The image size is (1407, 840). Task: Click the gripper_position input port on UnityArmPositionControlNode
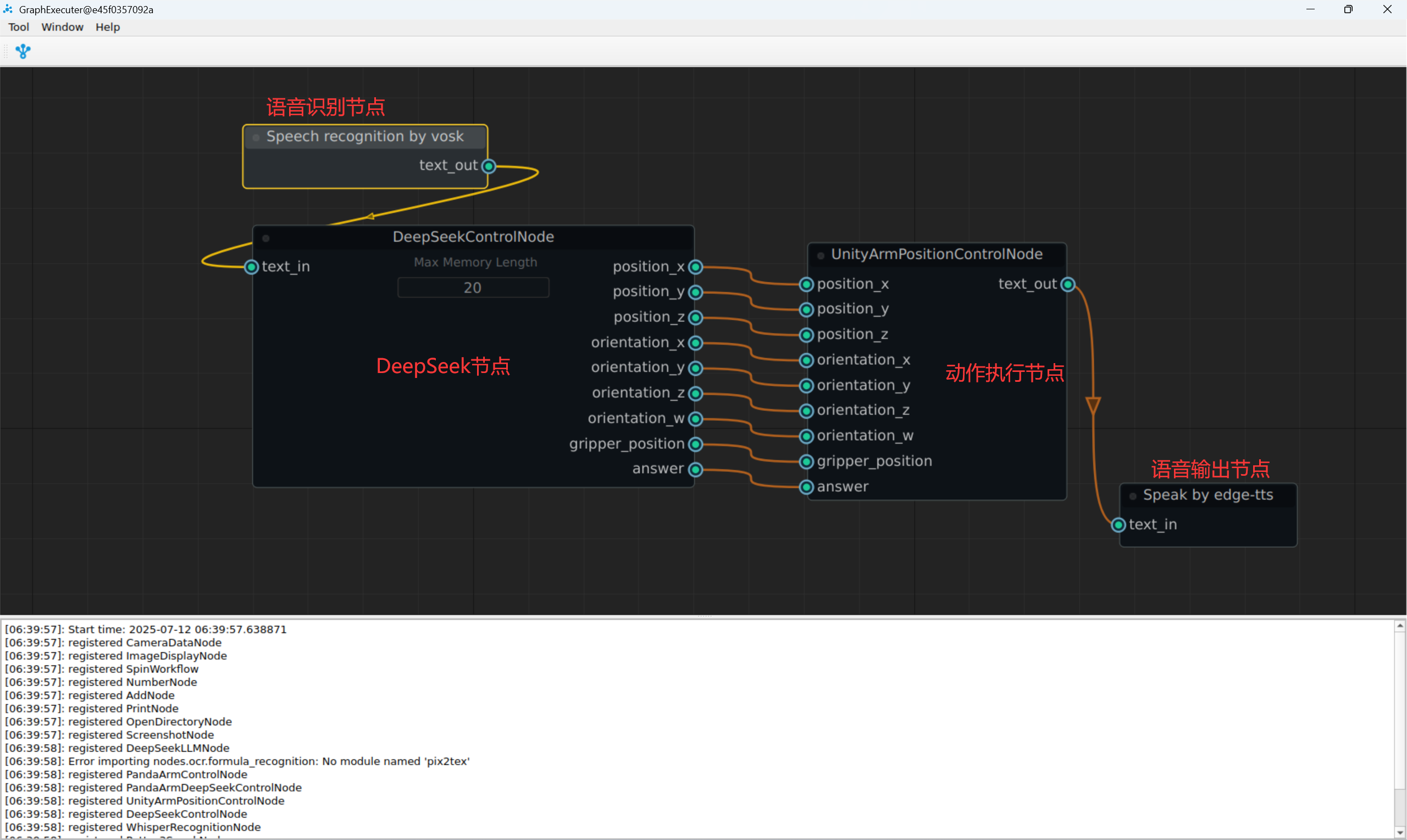pyautogui.click(x=806, y=462)
